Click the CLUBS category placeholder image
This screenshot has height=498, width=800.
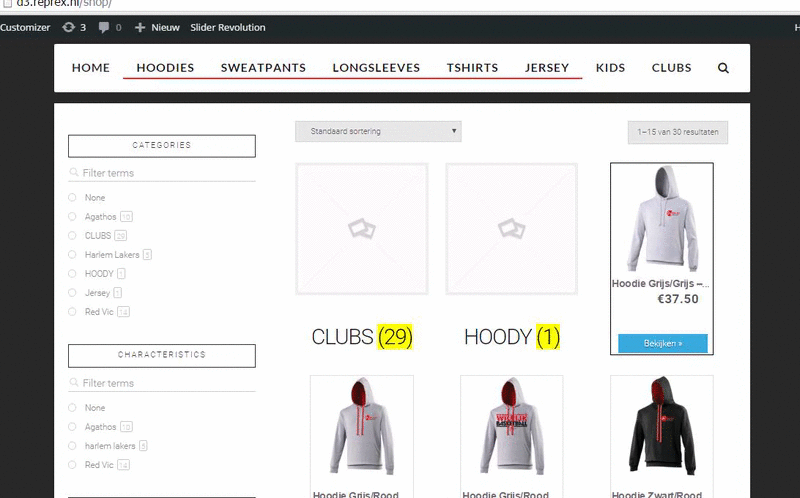(362, 229)
